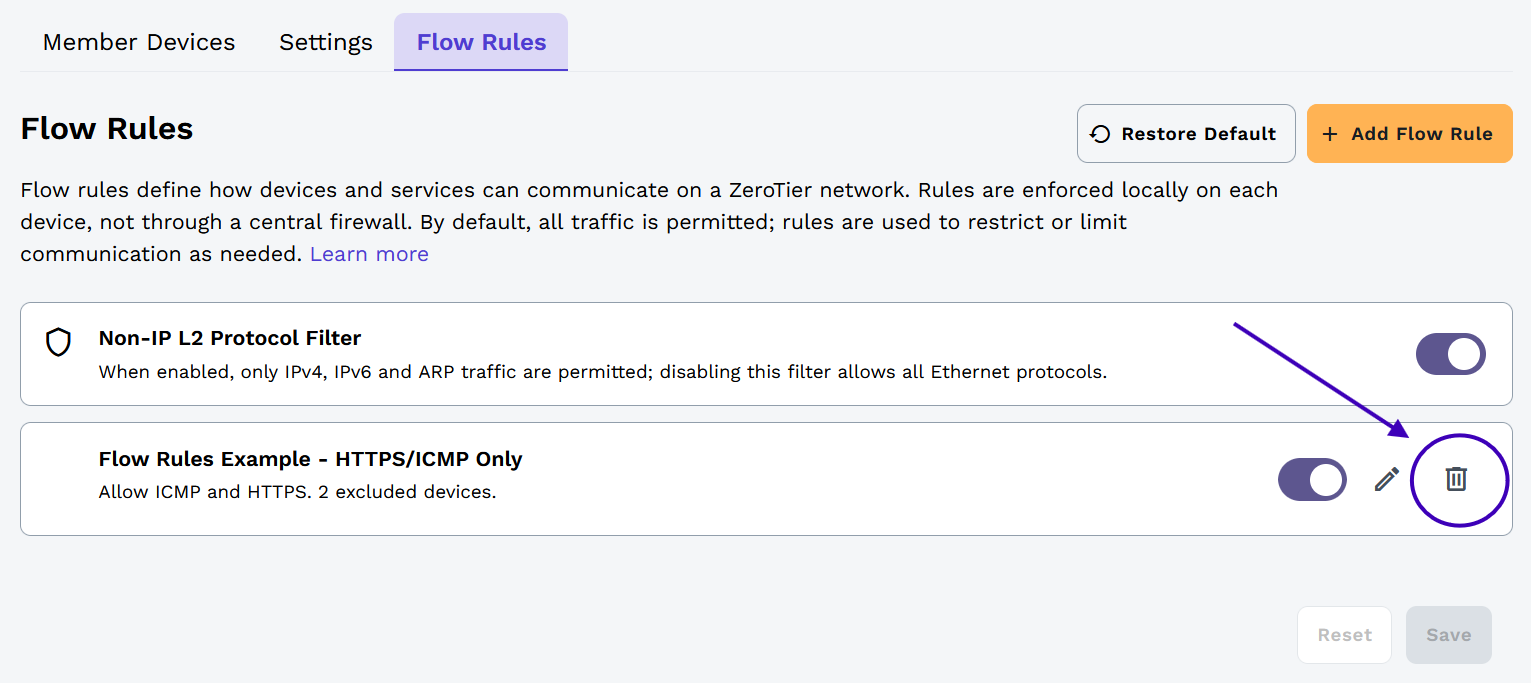Select the pencil icon next to the toggle

click(1386, 479)
